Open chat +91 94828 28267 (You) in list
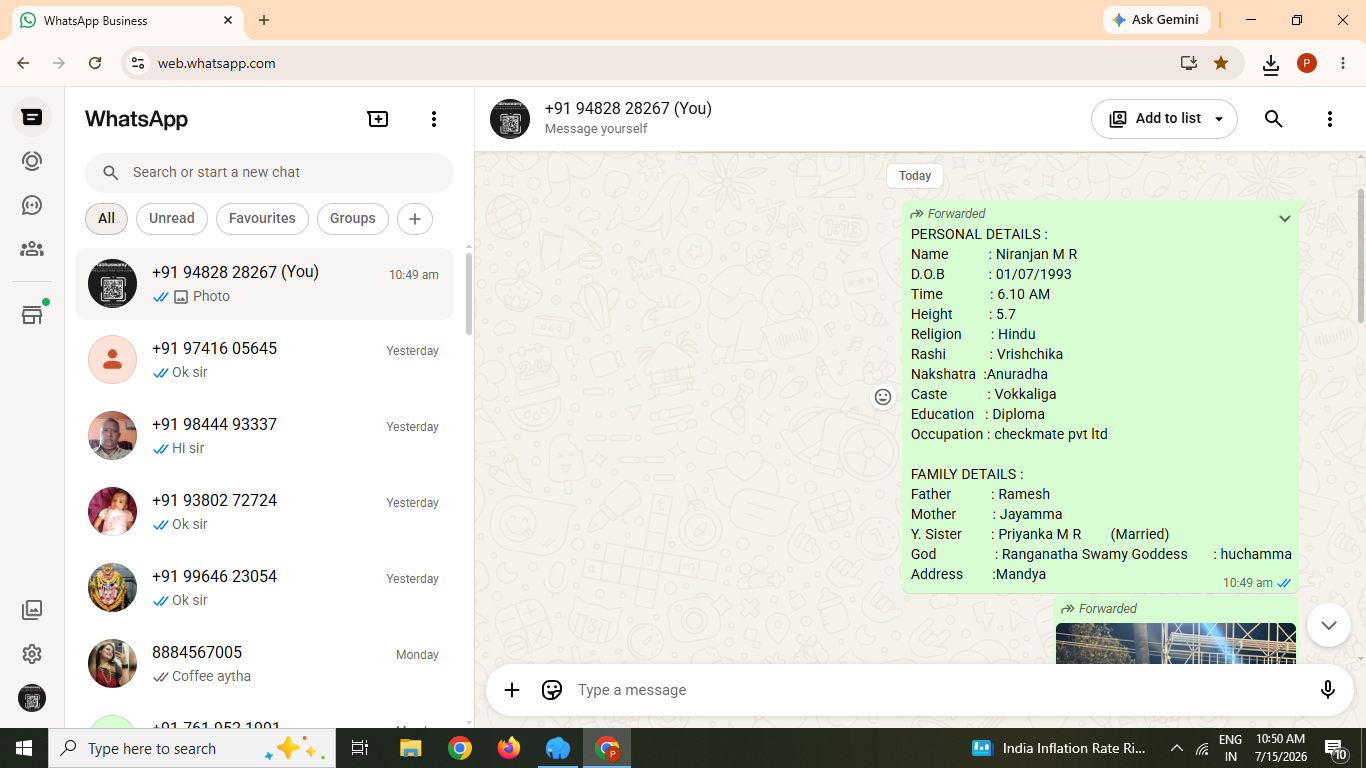This screenshot has height=768, width=1366. 265,284
